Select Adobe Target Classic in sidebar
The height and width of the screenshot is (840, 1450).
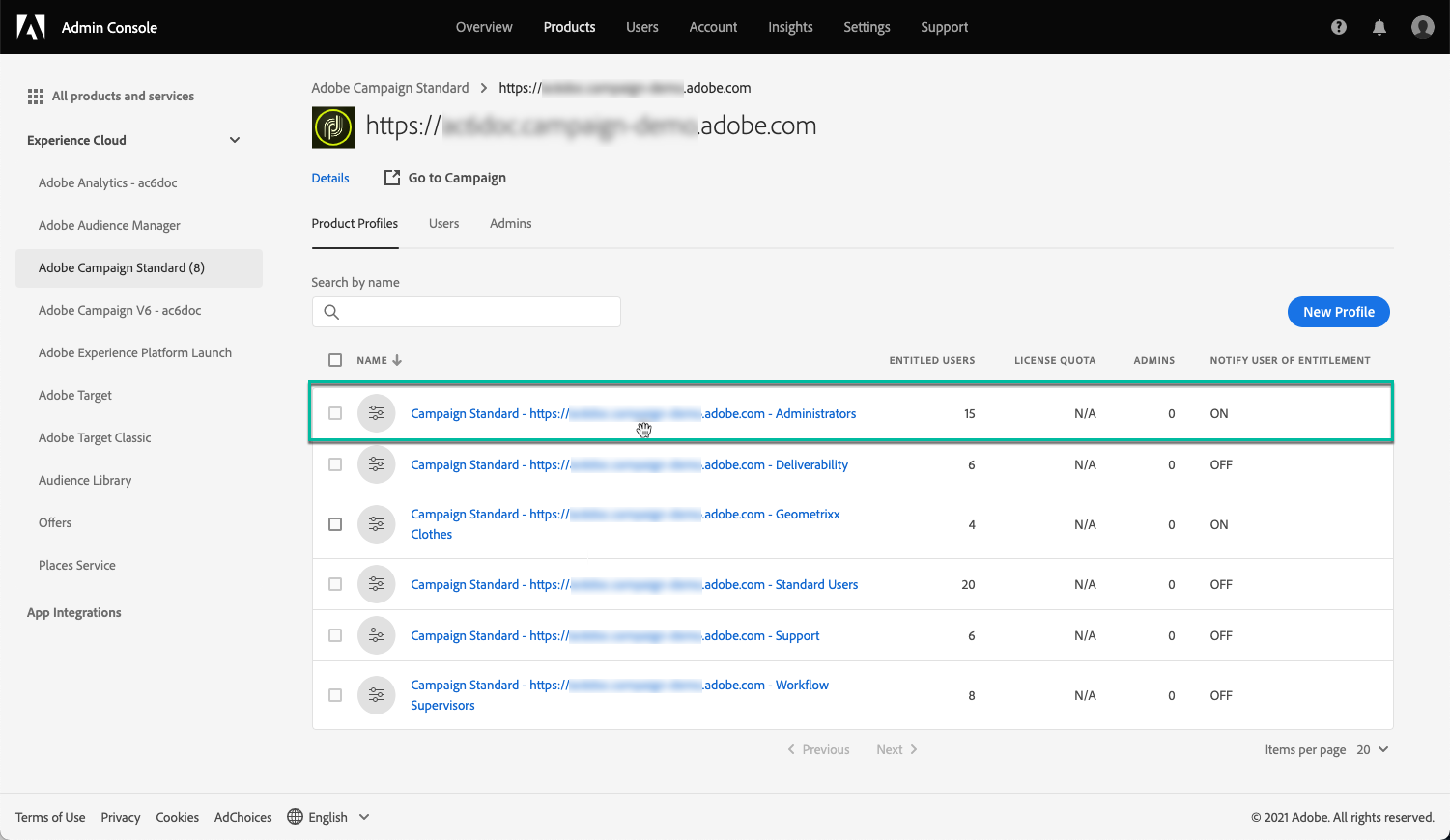pos(95,437)
